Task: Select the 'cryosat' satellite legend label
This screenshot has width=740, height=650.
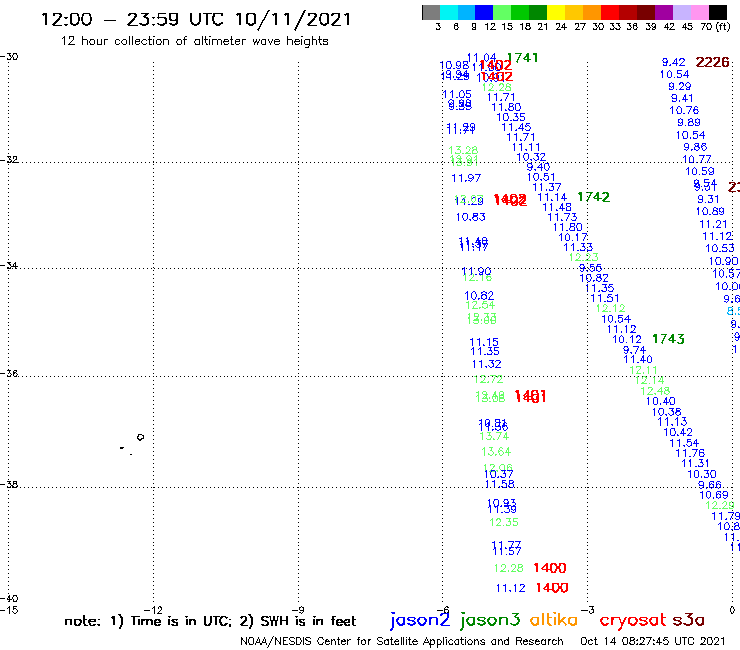Action: (x=632, y=620)
